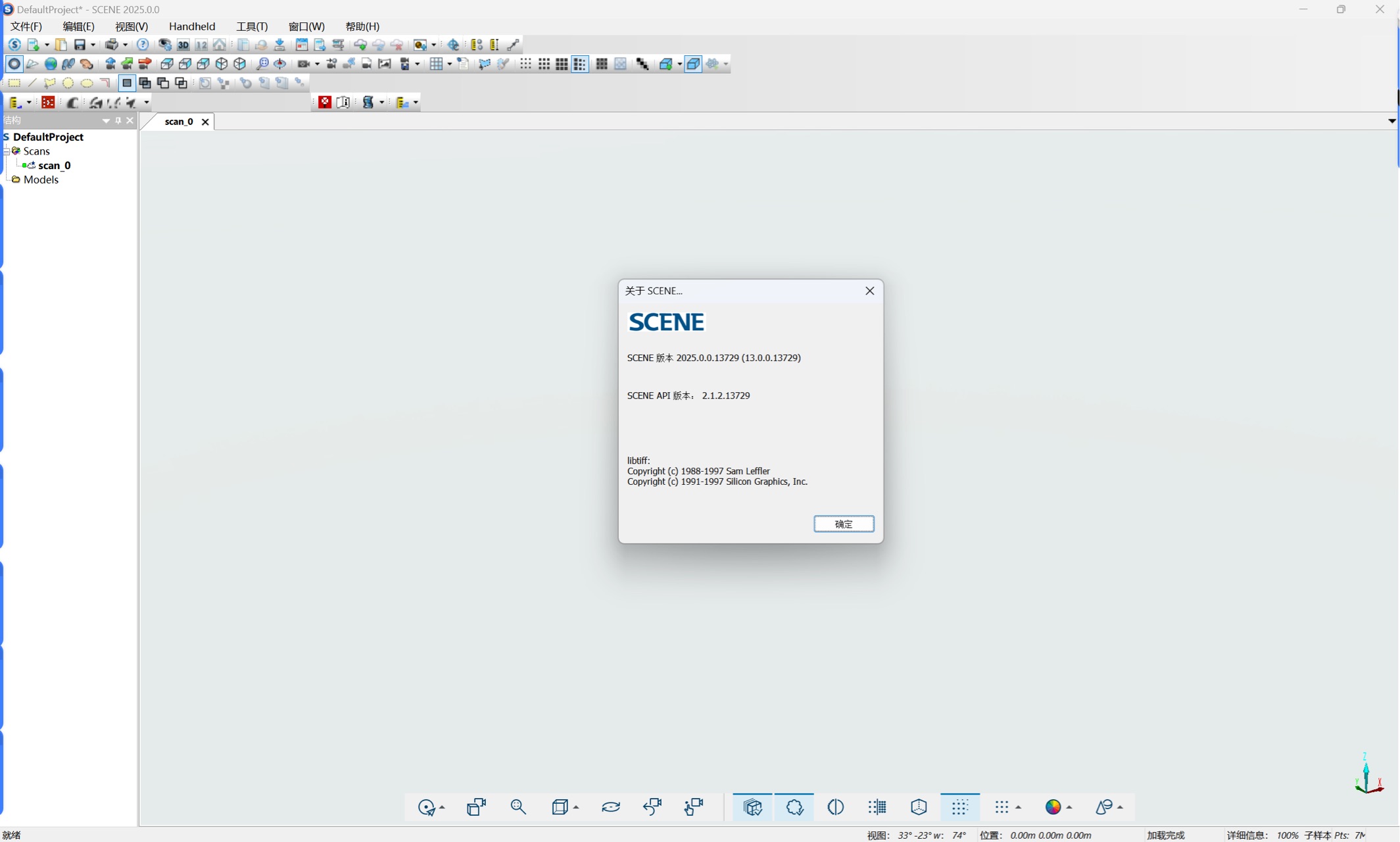Click the 确定 button in About dialog
Screen dimensions: 1400x842
pos(843,524)
